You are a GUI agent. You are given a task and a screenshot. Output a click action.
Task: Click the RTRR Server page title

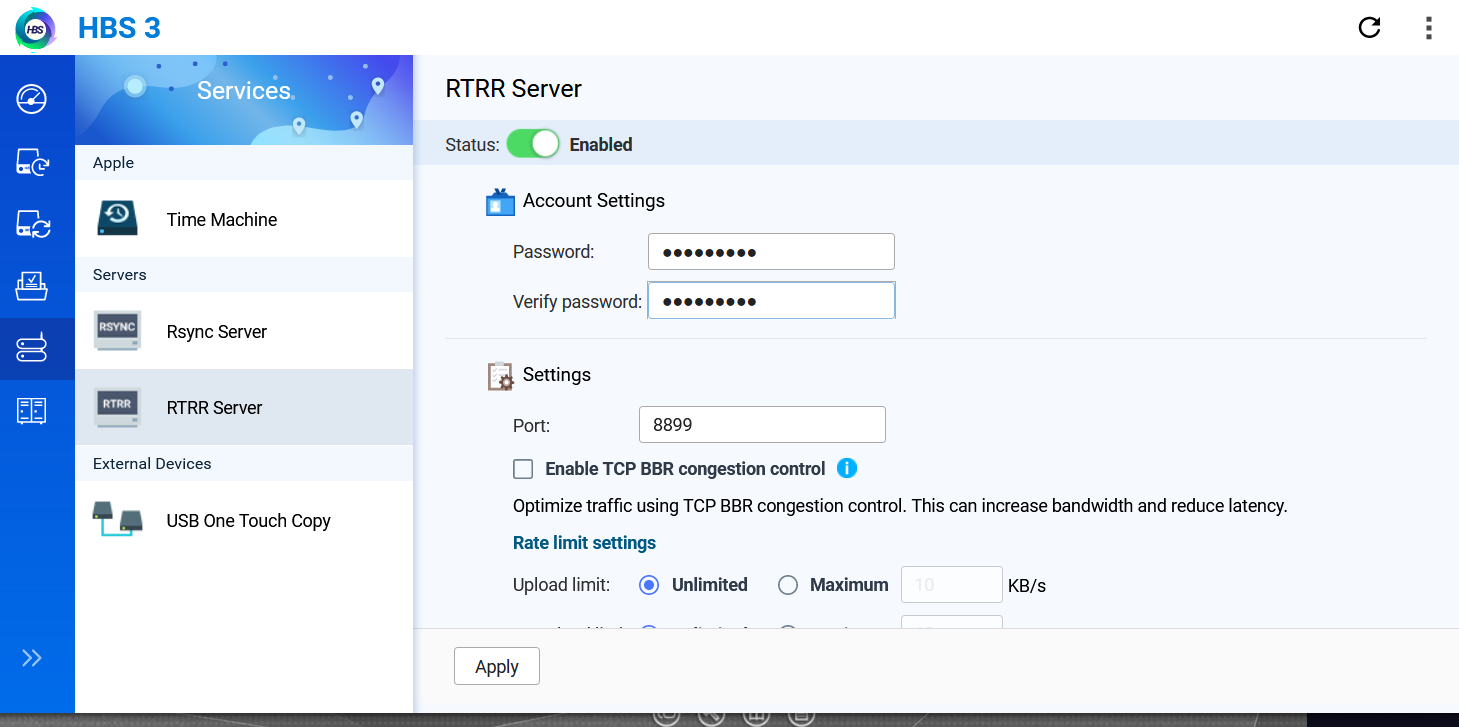tap(513, 88)
